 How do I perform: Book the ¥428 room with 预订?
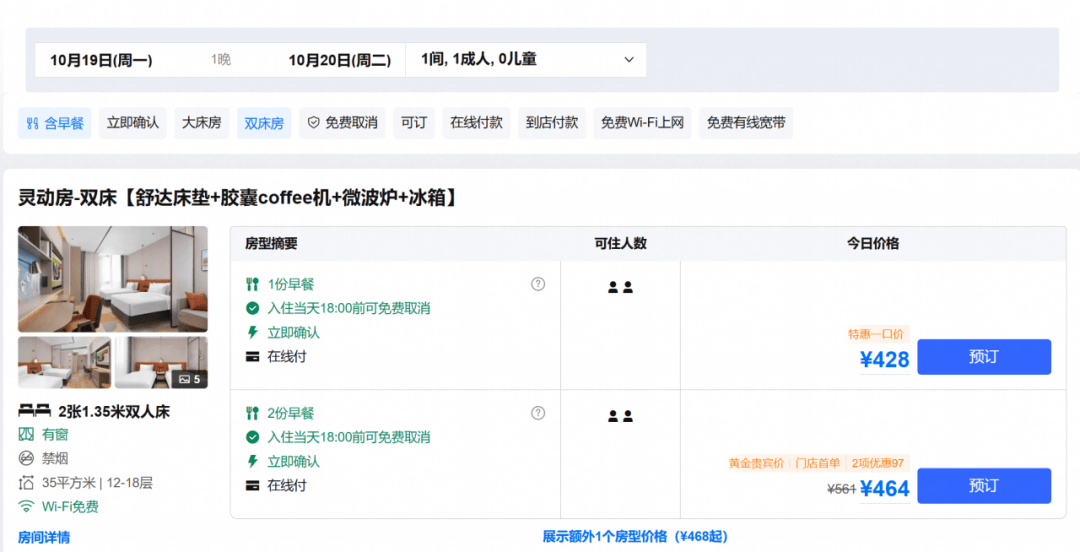point(984,357)
